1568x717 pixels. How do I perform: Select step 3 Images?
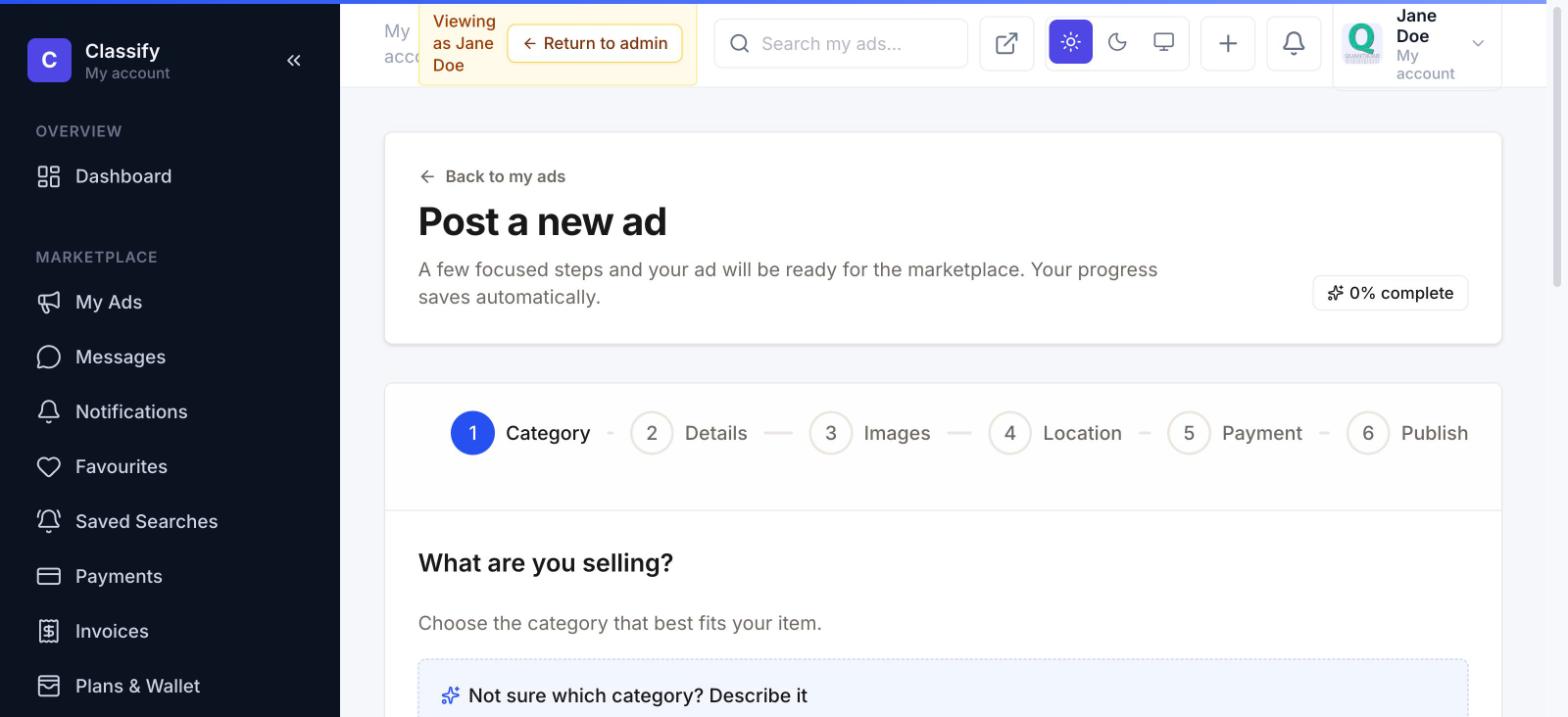point(870,433)
